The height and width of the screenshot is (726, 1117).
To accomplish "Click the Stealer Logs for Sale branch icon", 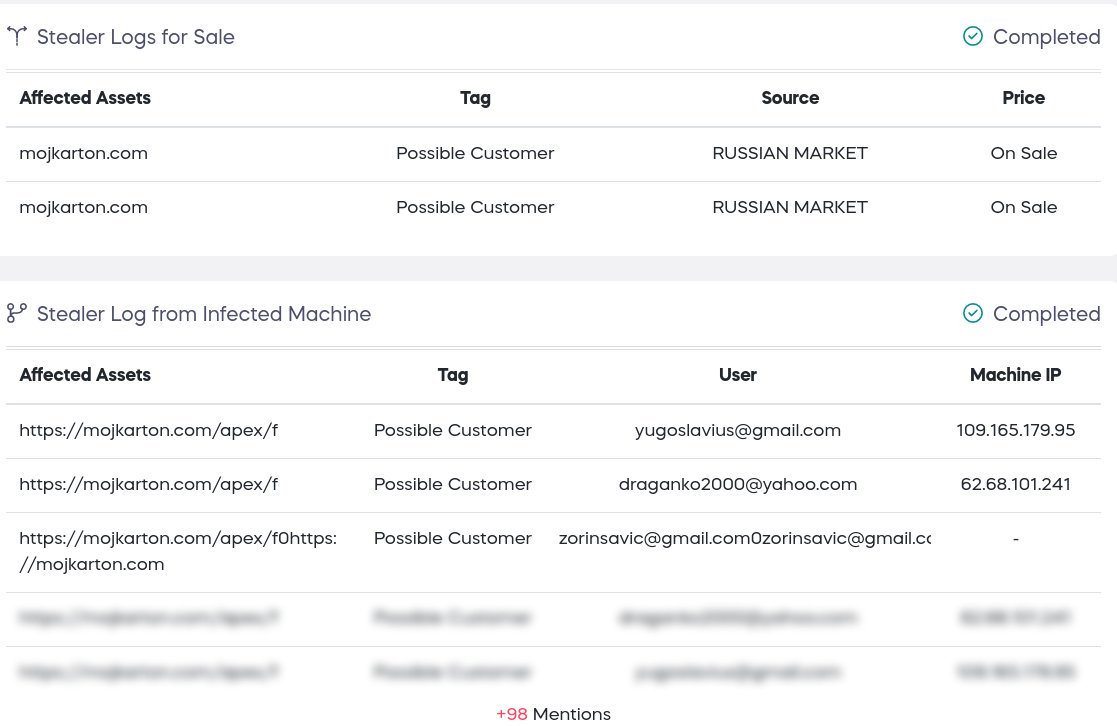I will [x=17, y=36].
